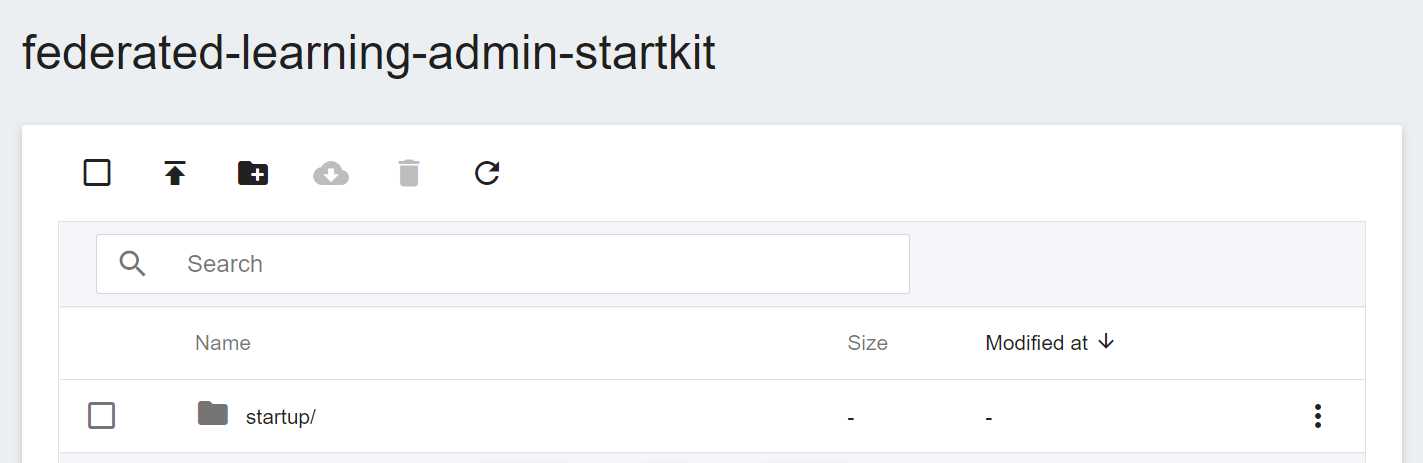The height and width of the screenshot is (463, 1423).
Task: Sort files by Size column header
Action: [x=868, y=343]
